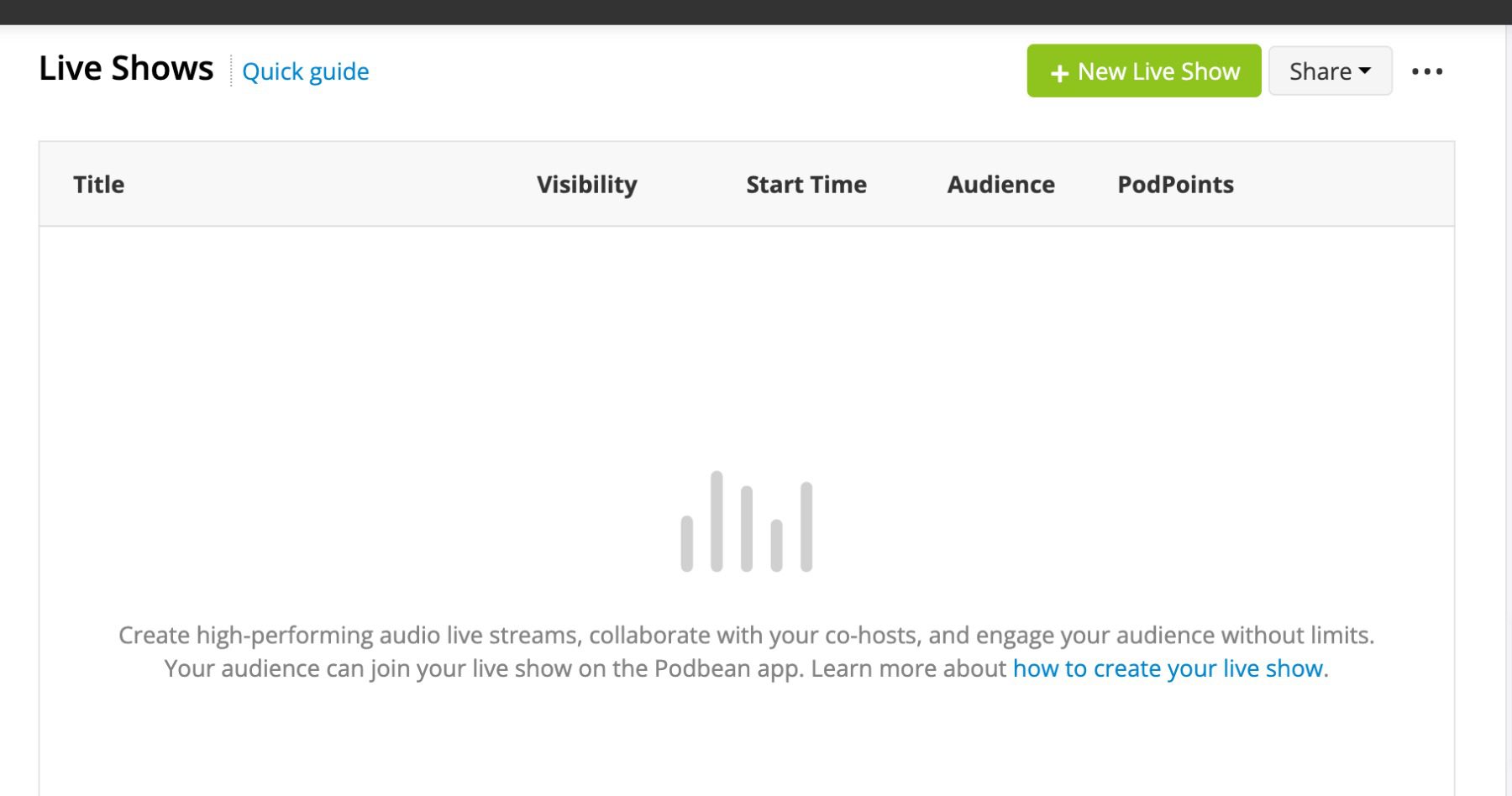1512x796 pixels.
Task: Click the green New Live Show button text
Action: coord(1159,71)
